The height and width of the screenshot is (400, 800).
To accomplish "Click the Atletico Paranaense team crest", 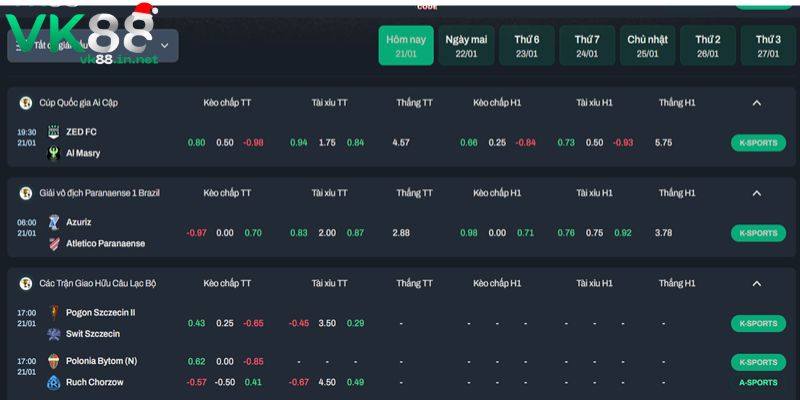I will pyautogui.click(x=54, y=243).
